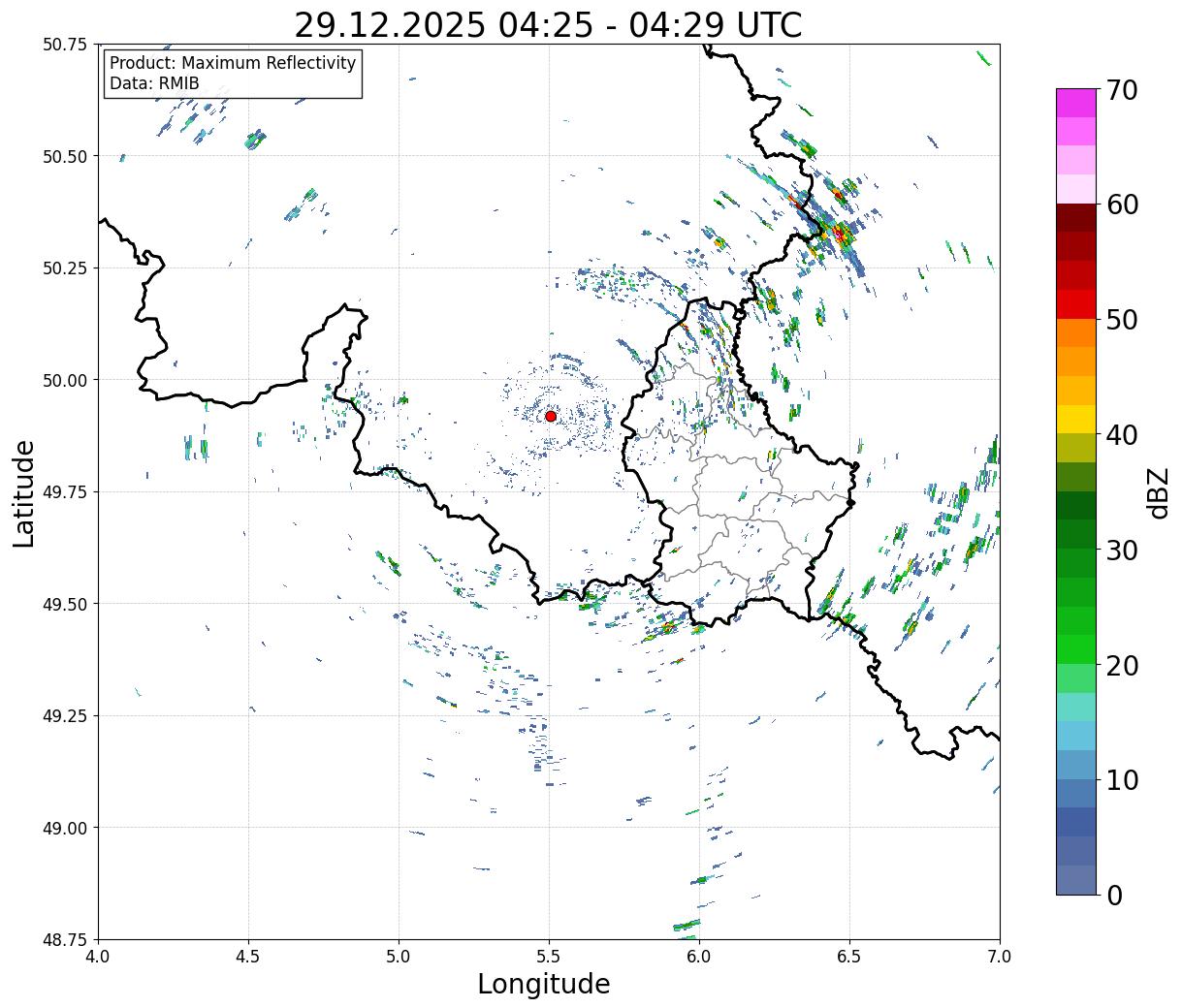Click the latitude tick label 49.50
This screenshot has height=1008, width=1182.
pos(65,604)
